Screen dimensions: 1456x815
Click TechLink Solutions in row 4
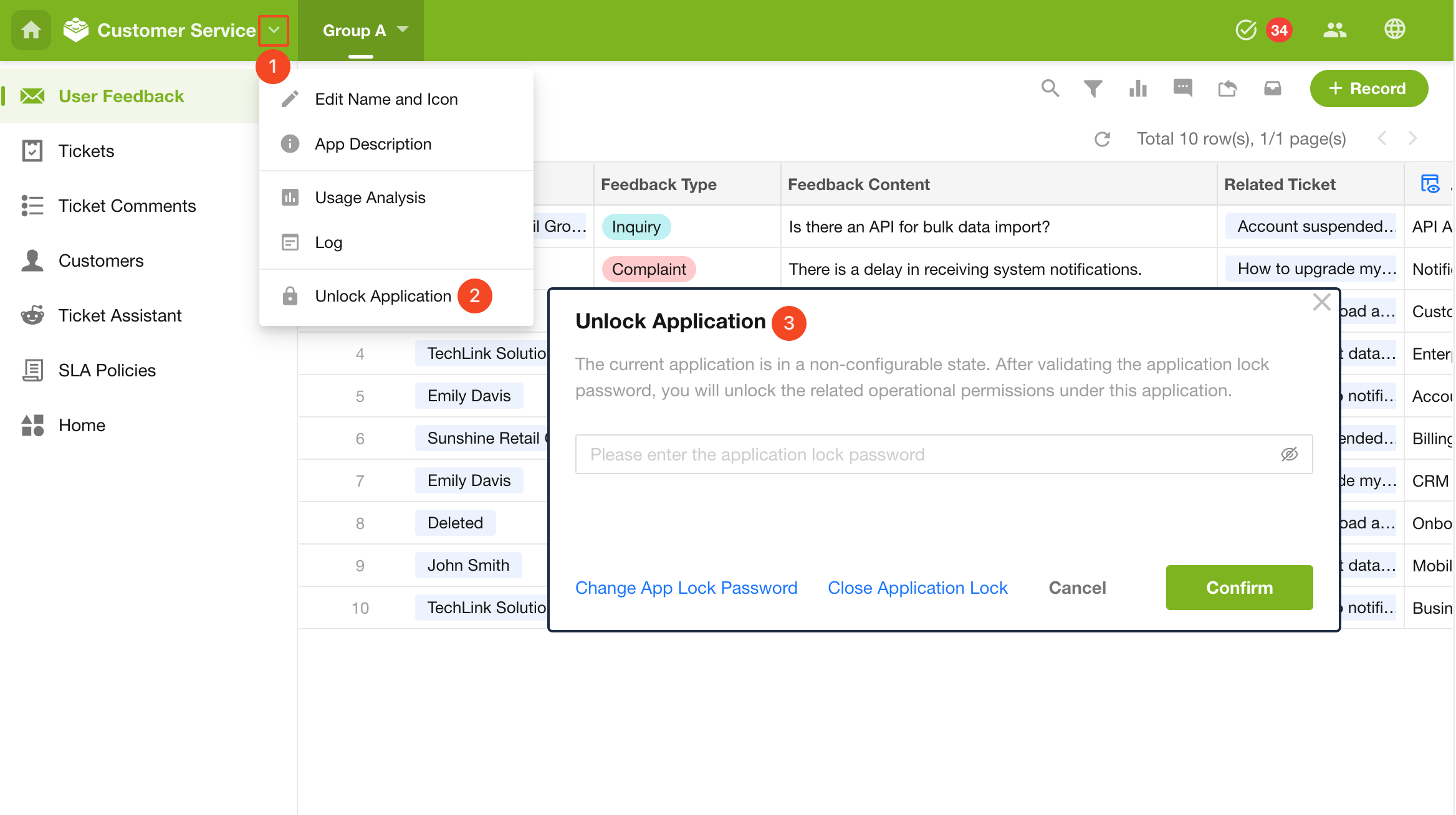(482, 353)
